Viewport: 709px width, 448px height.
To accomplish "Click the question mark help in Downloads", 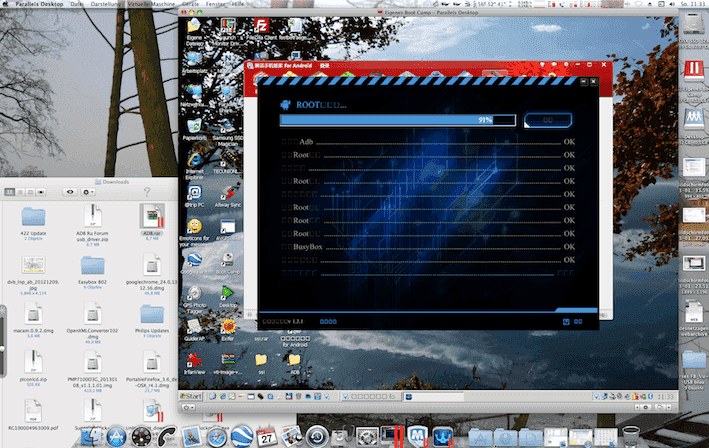I will pyautogui.click(x=147, y=192).
